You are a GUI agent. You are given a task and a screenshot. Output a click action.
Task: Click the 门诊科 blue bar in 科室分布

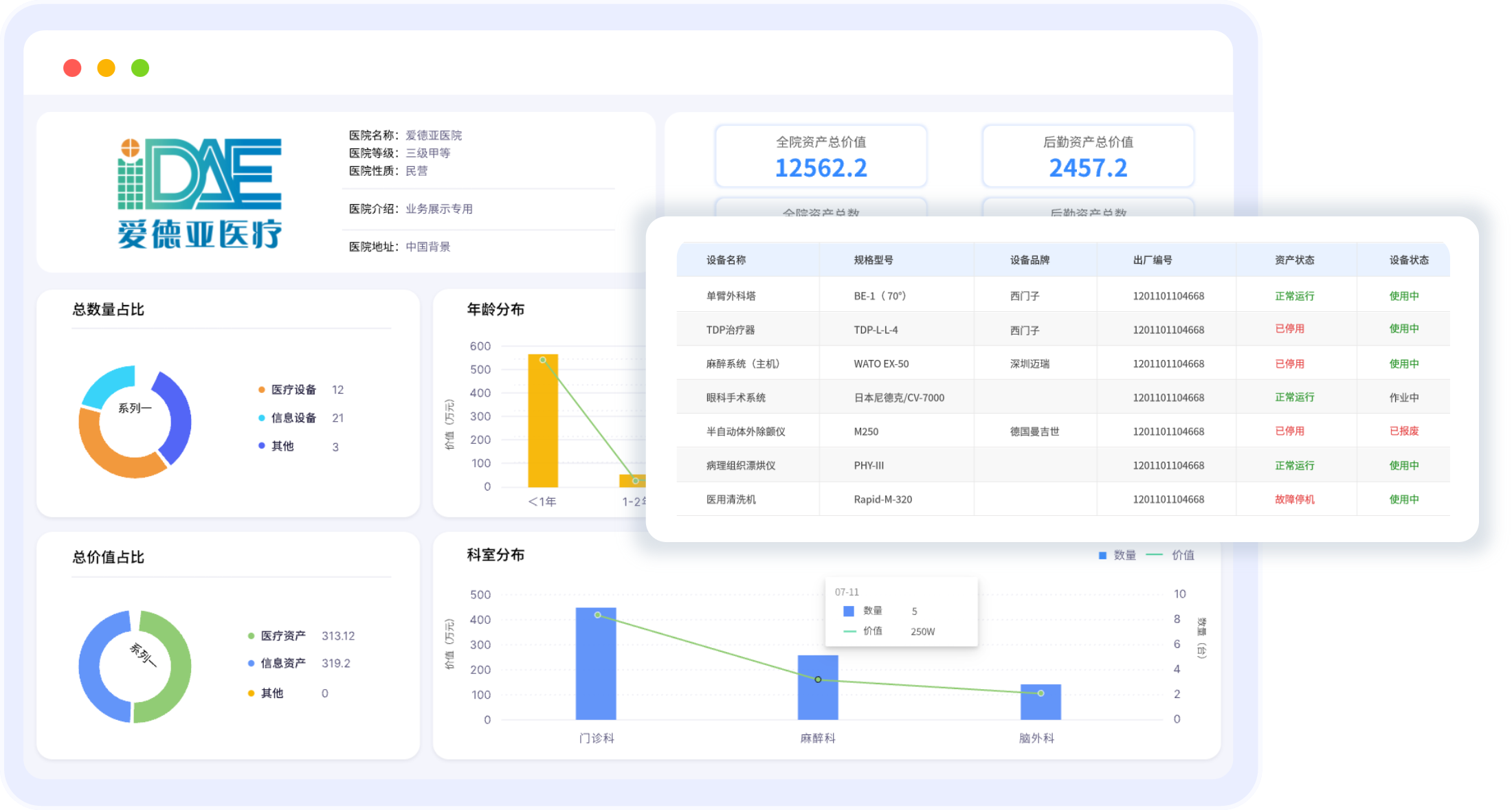click(596, 673)
